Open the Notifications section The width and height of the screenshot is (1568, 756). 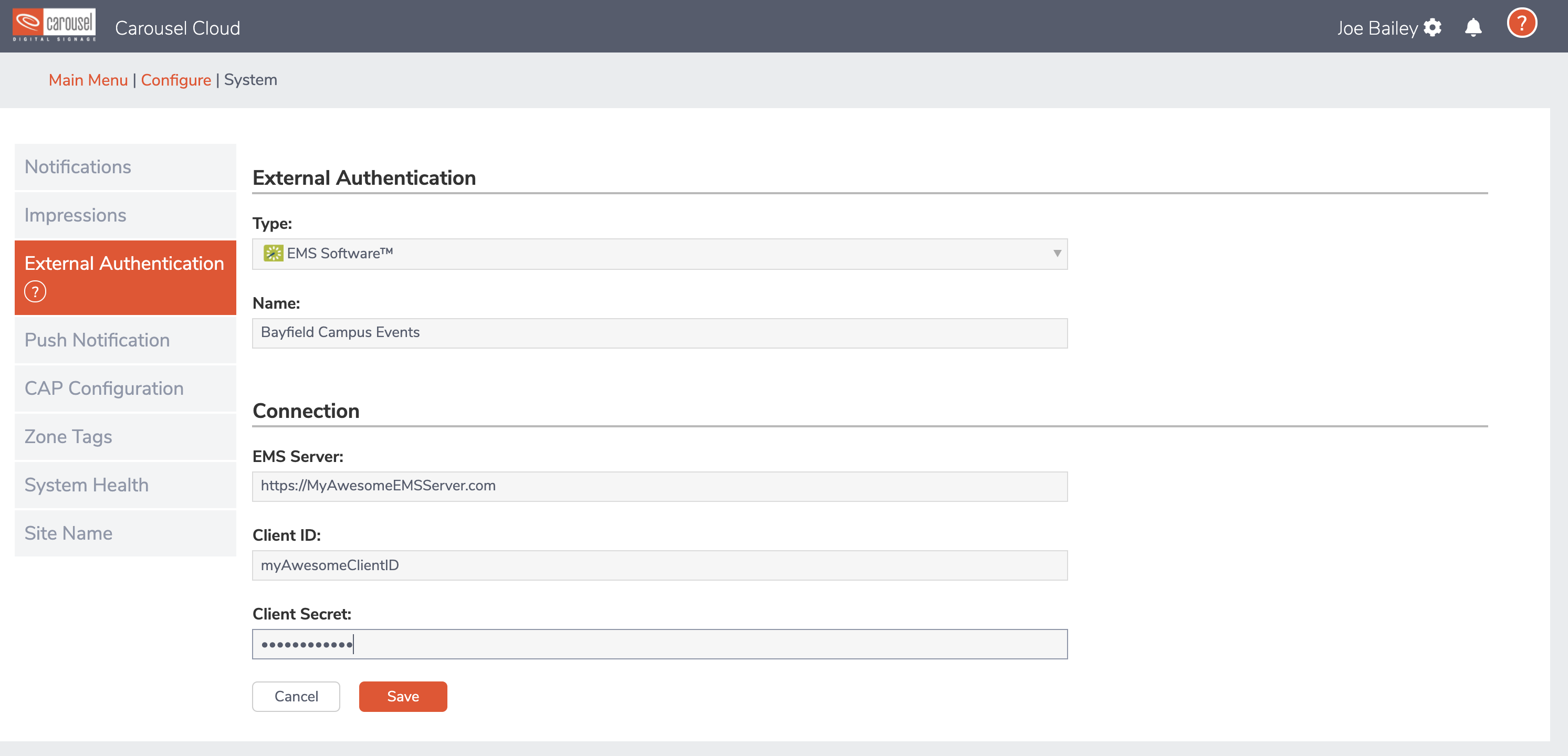pyautogui.click(x=126, y=167)
